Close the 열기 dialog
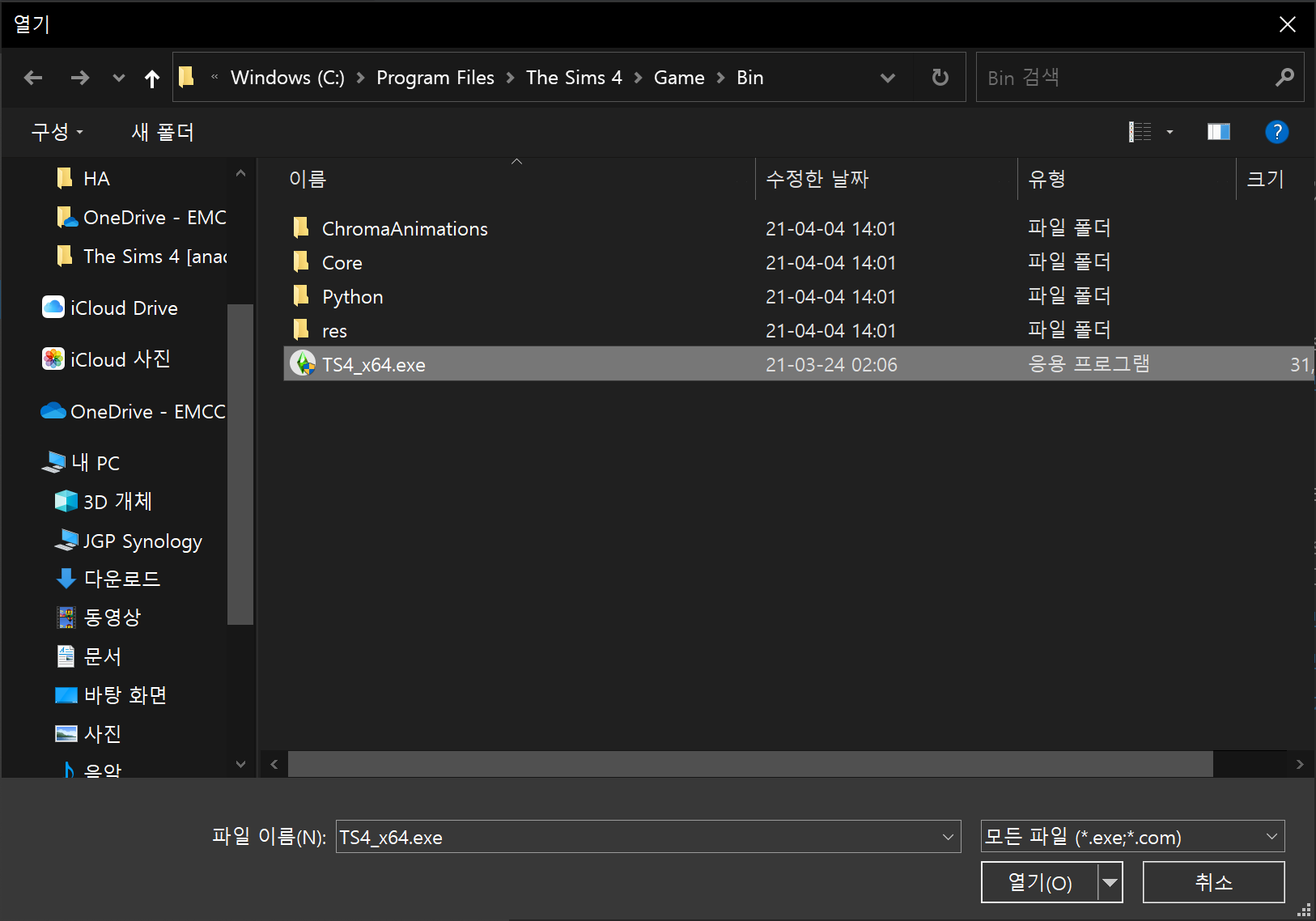 point(1288,24)
